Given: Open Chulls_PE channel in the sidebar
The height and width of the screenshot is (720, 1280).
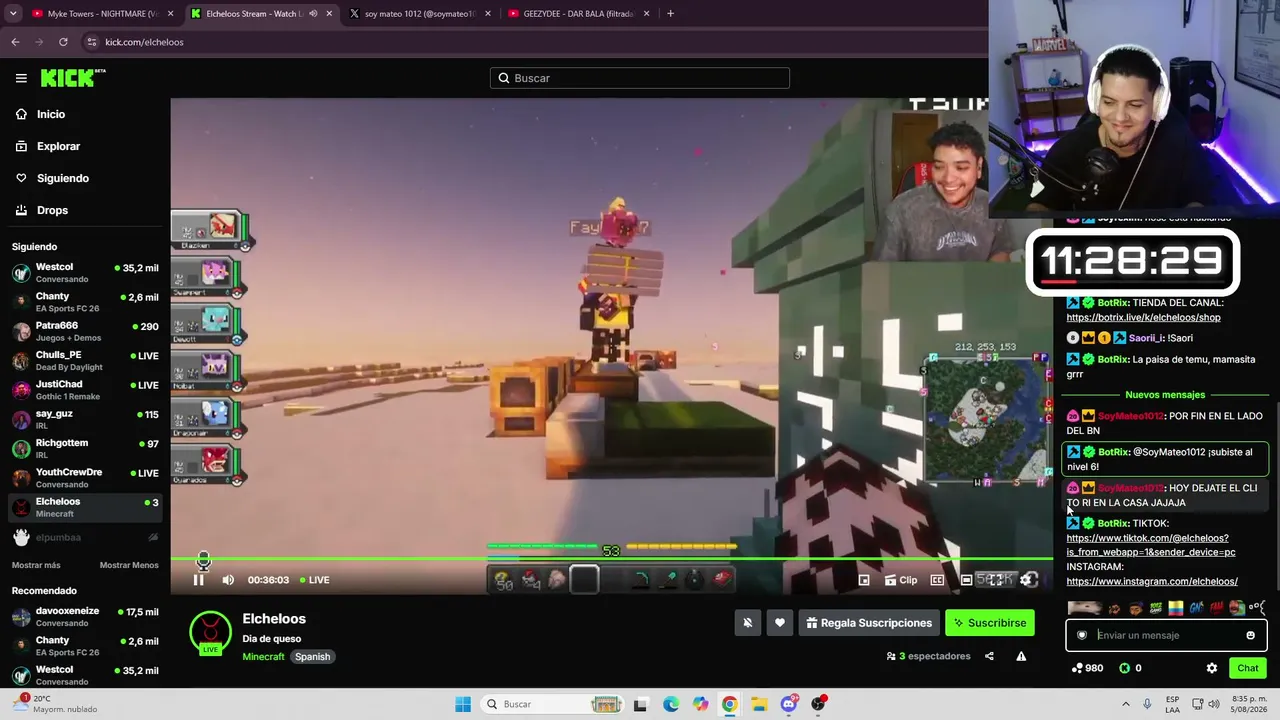Looking at the screenshot, I should (x=85, y=360).
